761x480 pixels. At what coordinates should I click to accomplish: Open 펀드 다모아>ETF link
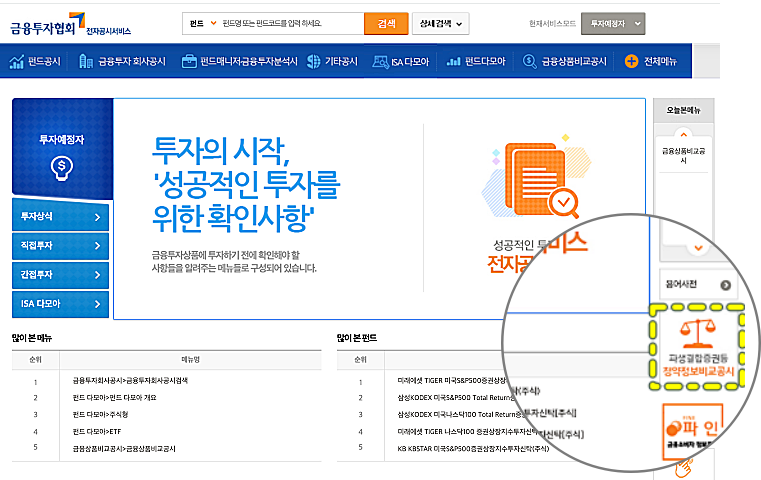coord(97,431)
